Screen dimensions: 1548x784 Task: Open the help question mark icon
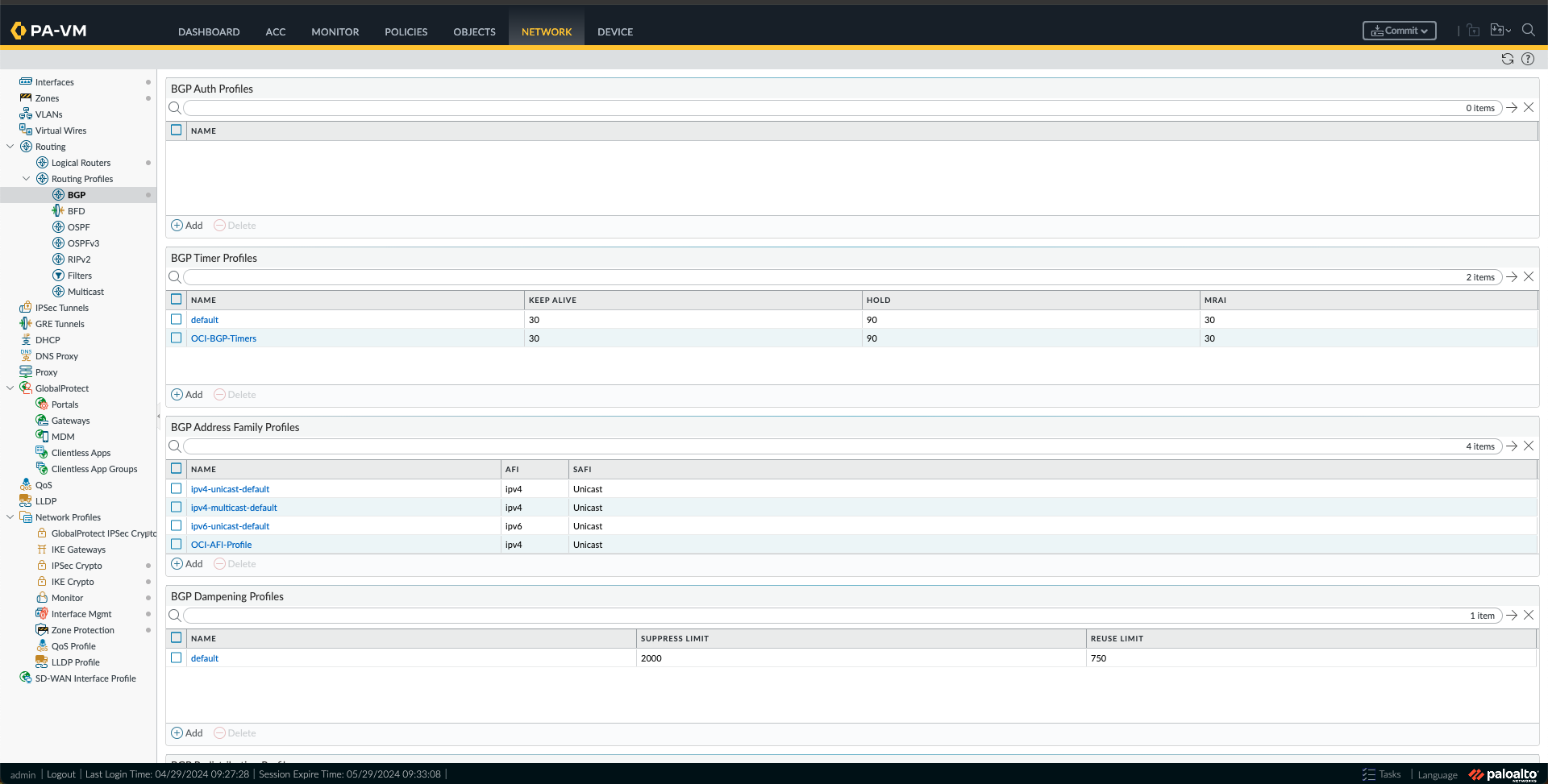[x=1528, y=59]
